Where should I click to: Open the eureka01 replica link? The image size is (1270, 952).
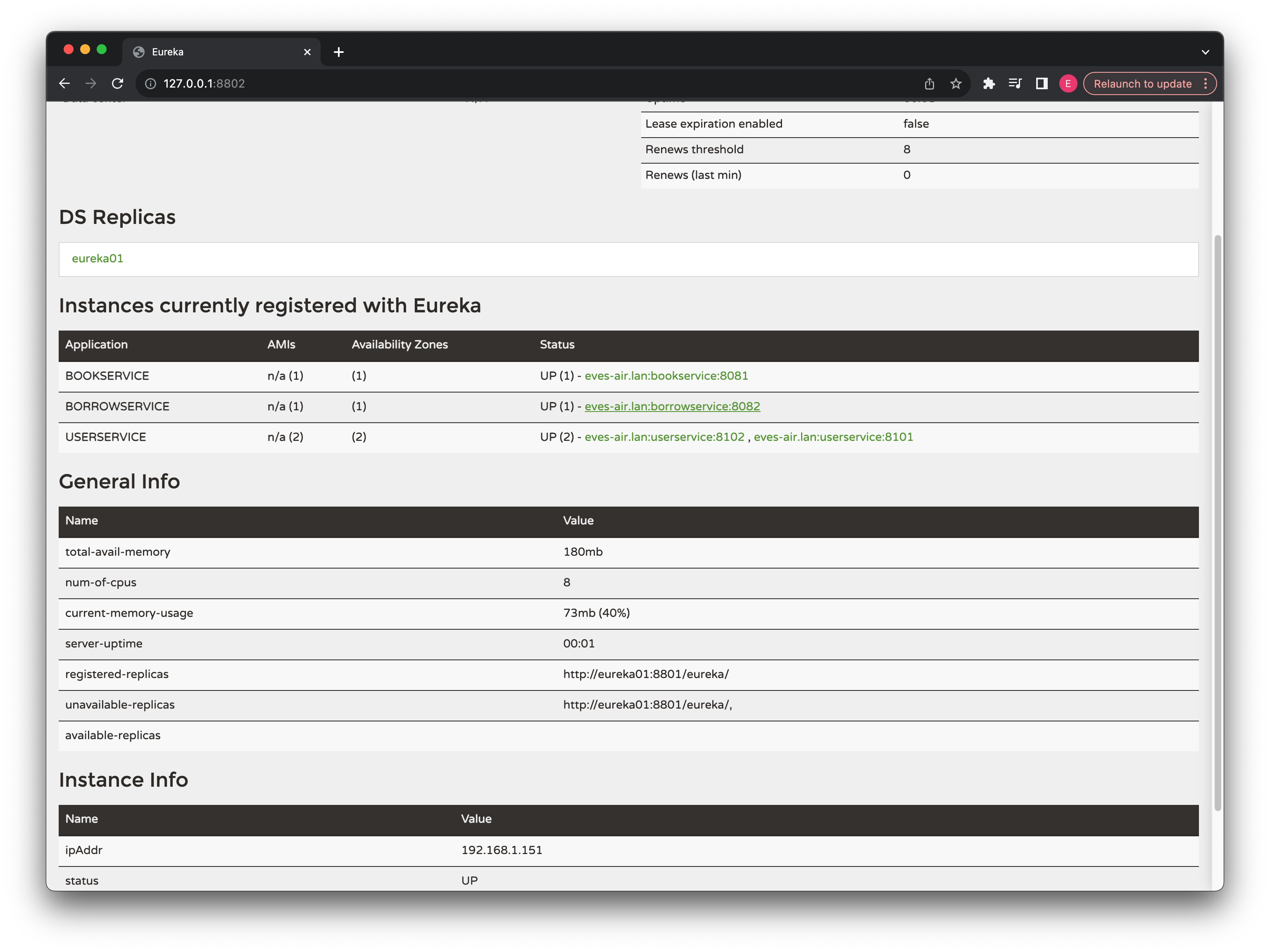(x=98, y=258)
